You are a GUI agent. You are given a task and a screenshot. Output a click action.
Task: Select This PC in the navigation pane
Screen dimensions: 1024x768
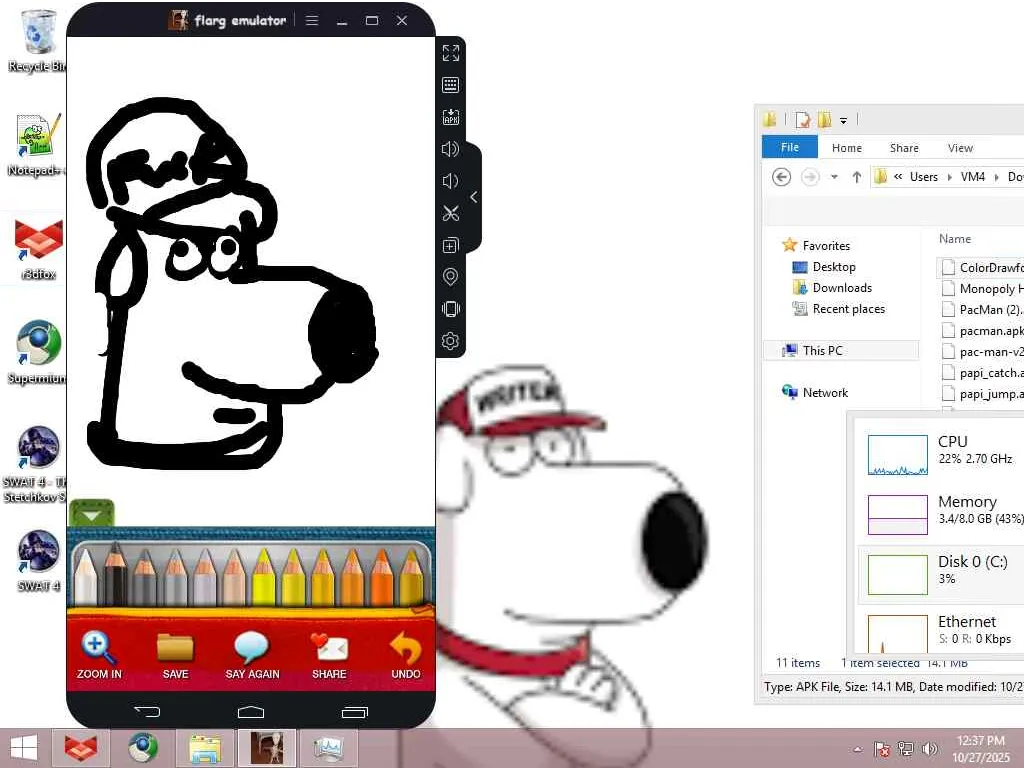pos(841,351)
